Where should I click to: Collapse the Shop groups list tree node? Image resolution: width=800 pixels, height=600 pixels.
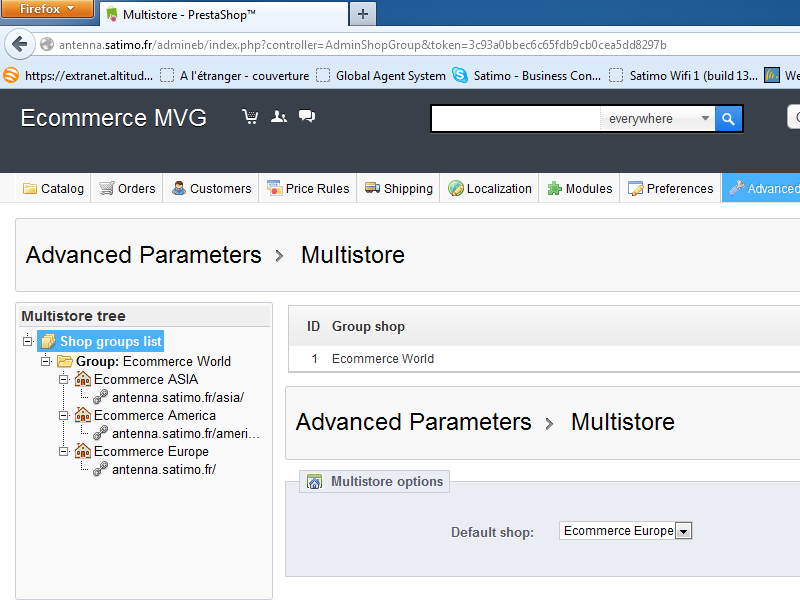(x=28, y=342)
